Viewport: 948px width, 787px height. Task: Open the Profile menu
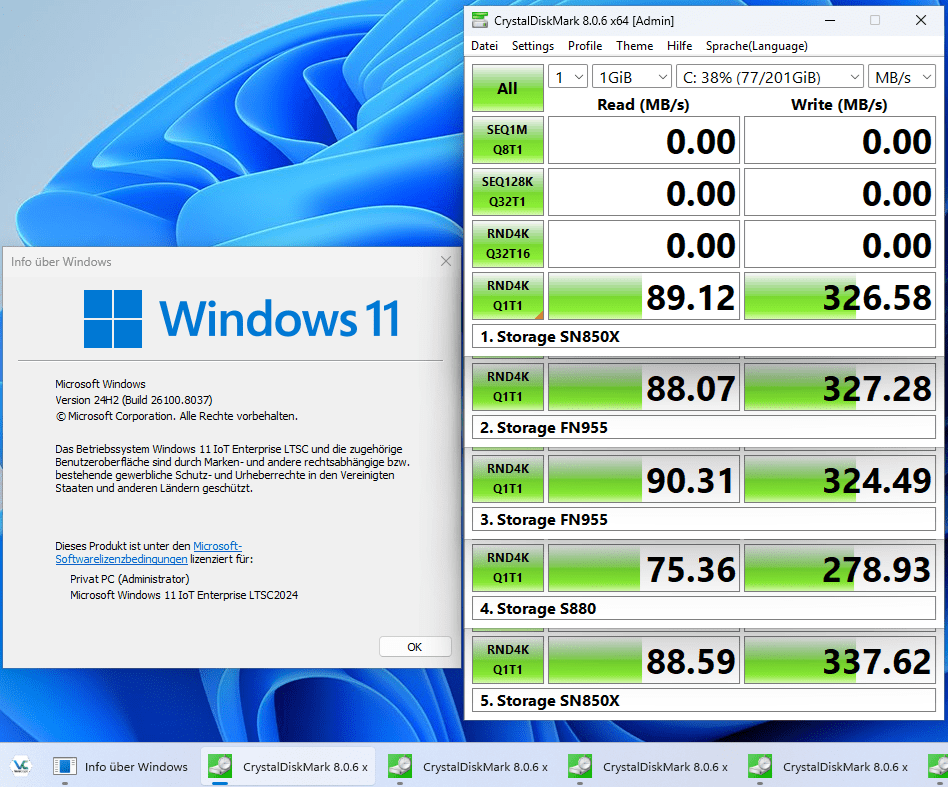click(x=585, y=46)
